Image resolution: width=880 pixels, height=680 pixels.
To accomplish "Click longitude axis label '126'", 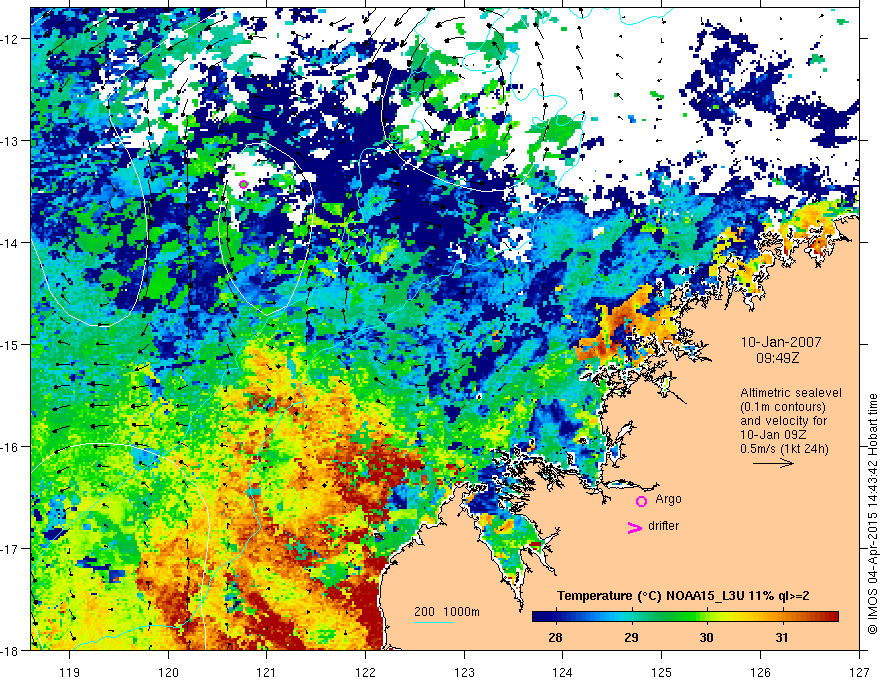I will pos(760,672).
